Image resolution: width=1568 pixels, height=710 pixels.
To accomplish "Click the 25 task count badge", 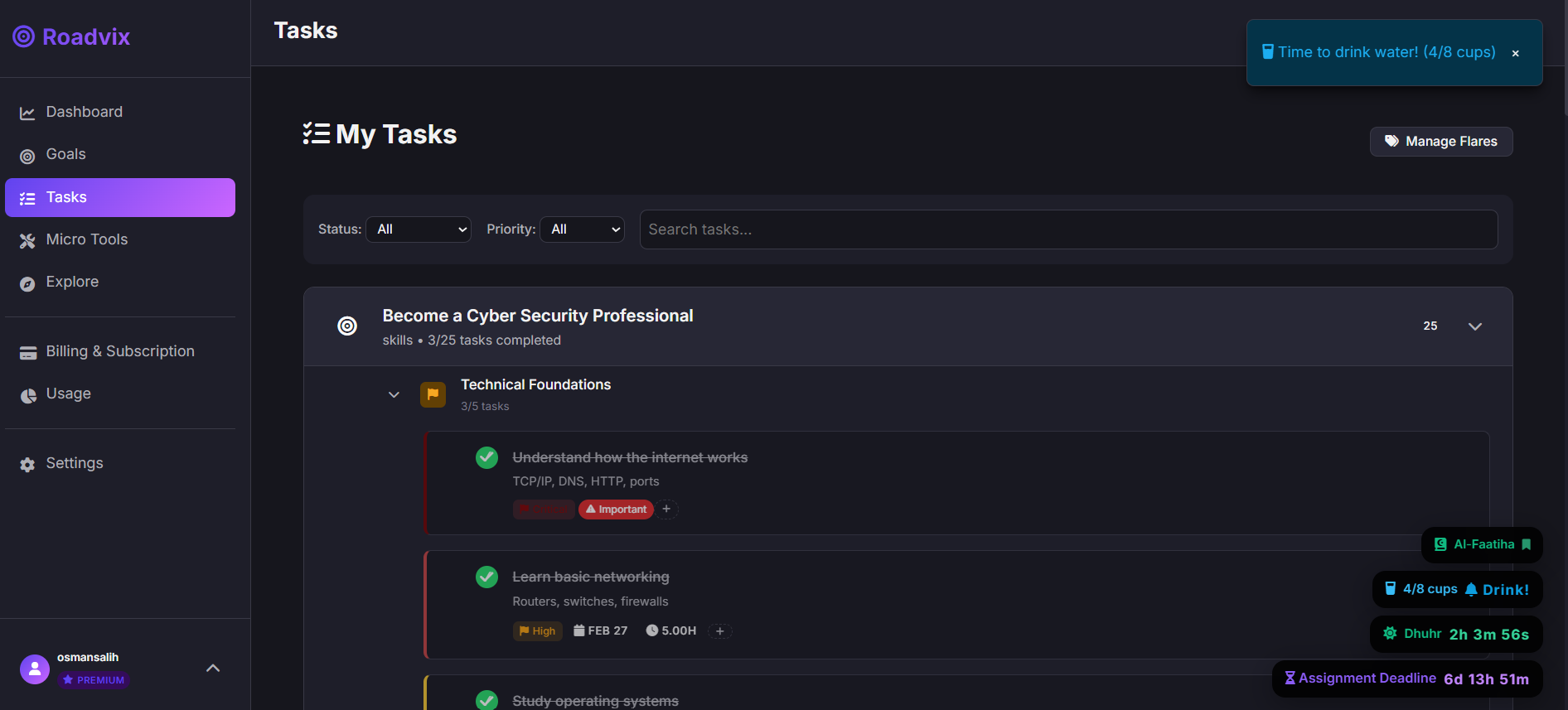I will [1430, 326].
